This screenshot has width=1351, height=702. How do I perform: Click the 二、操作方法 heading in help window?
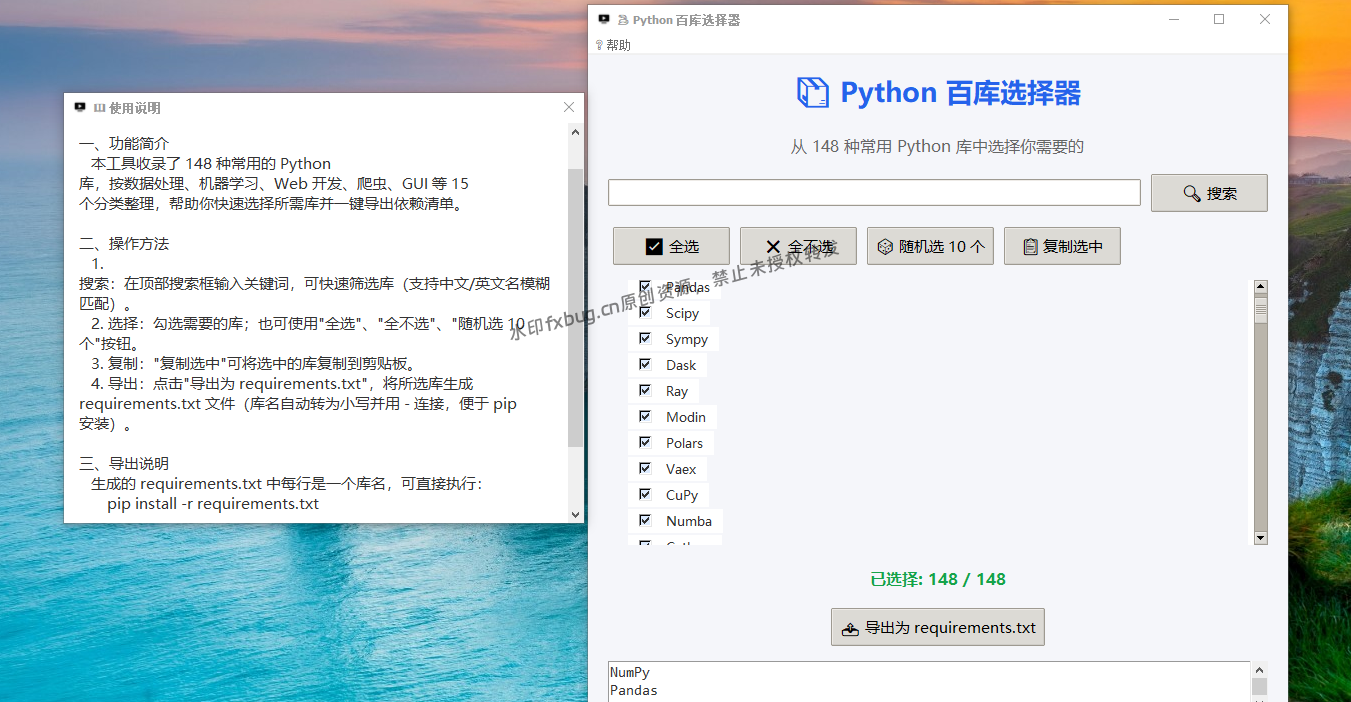[x=124, y=244]
